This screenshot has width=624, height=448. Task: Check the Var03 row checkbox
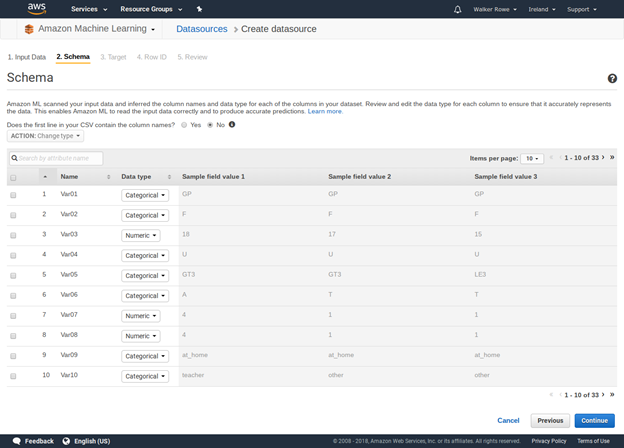point(13,235)
